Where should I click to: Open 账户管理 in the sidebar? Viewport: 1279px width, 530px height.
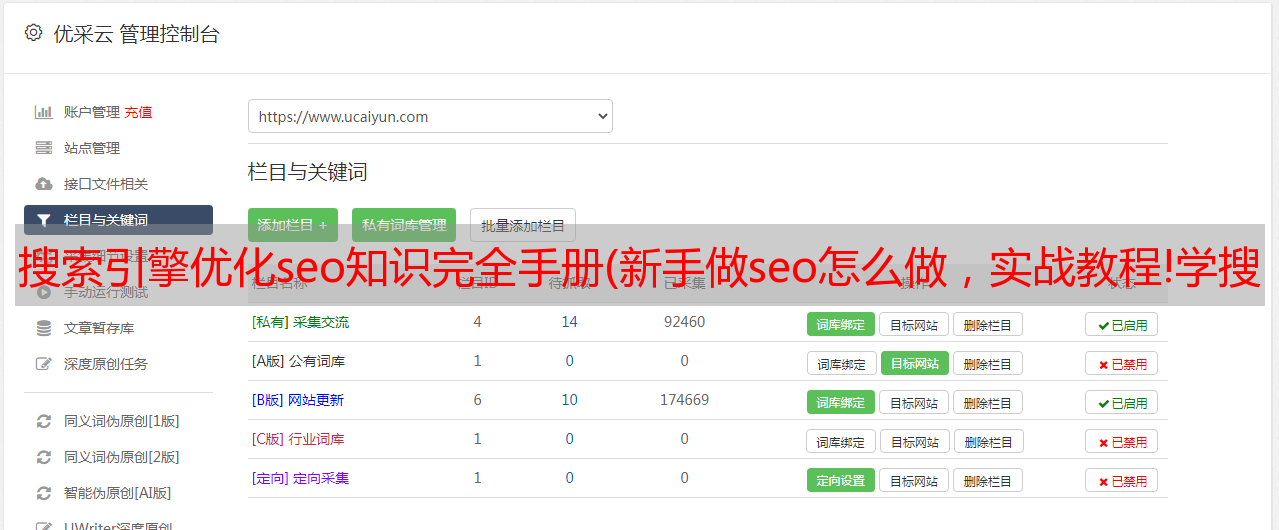point(92,112)
